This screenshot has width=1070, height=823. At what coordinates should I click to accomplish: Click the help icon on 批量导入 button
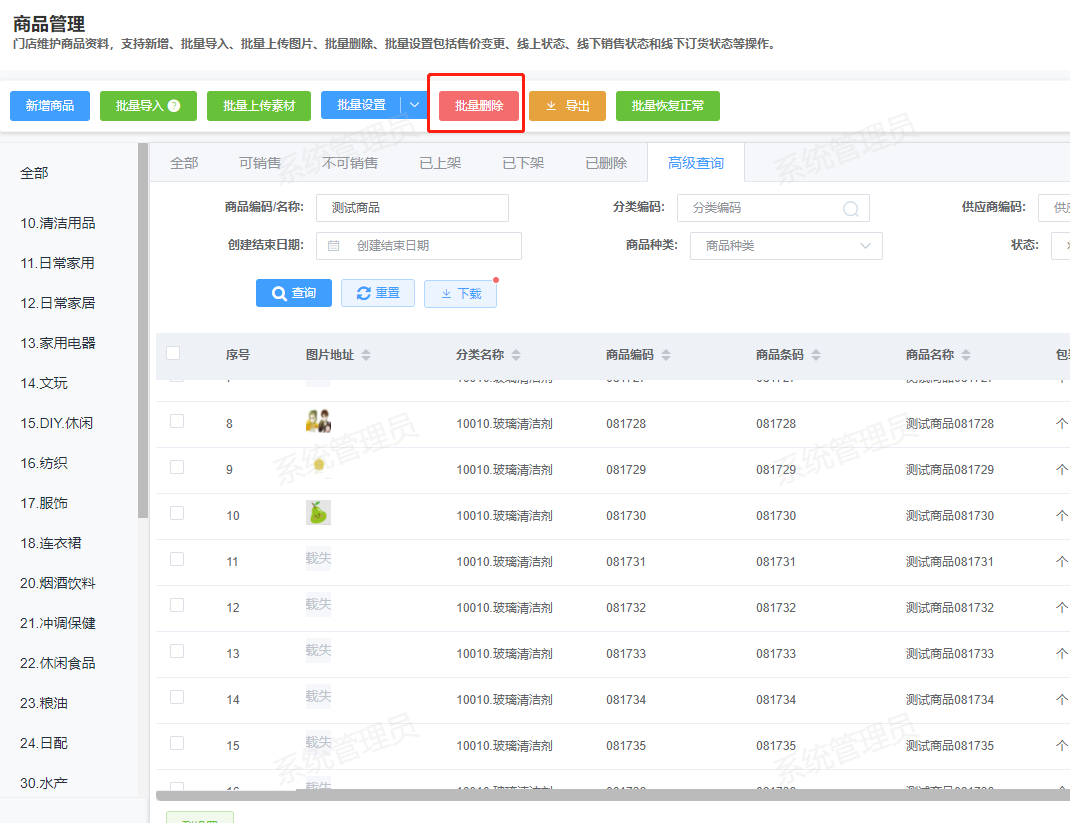coord(174,106)
